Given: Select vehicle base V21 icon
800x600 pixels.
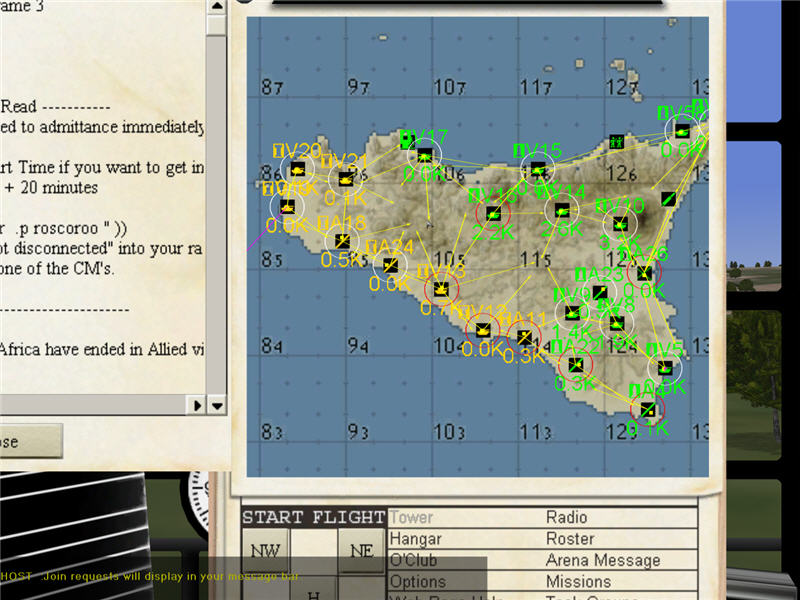Looking at the screenshot, I should coord(345,179).
